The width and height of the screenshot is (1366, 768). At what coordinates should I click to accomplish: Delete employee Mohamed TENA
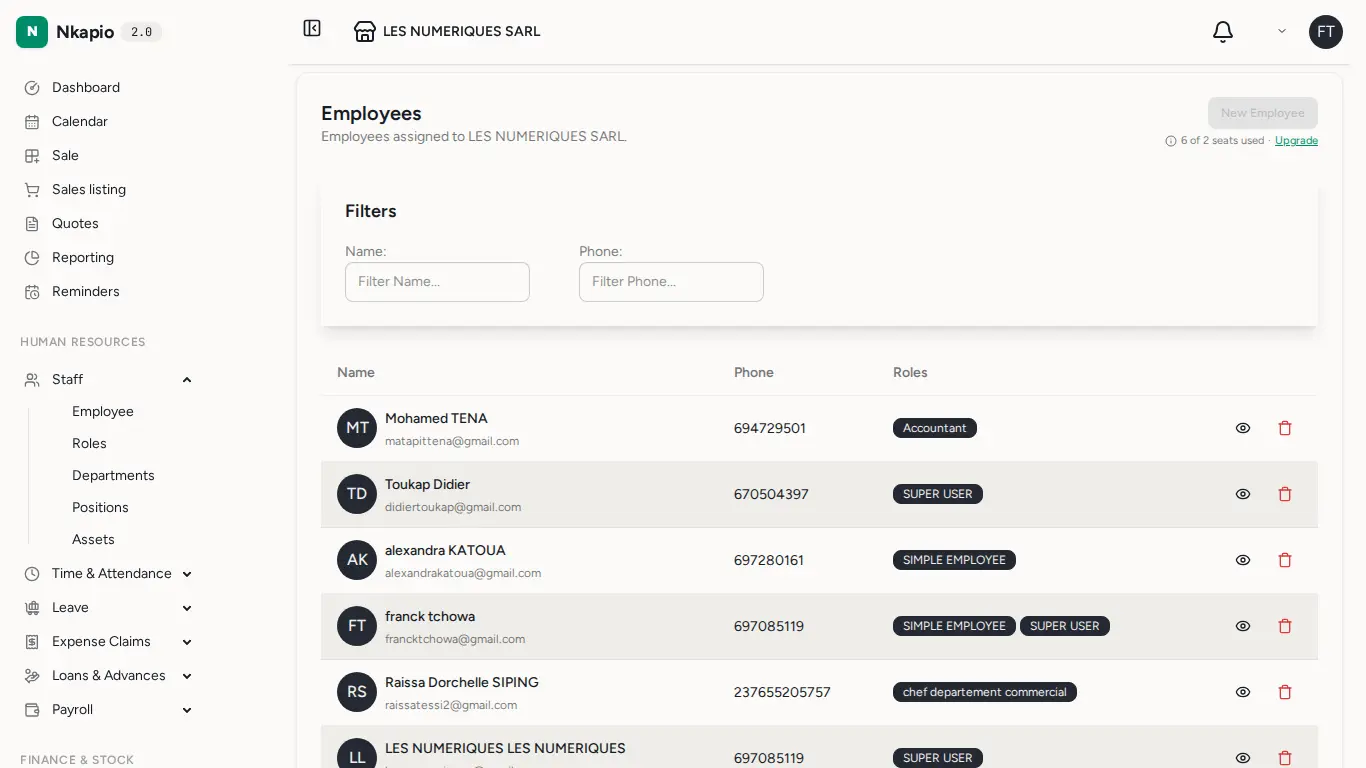pos(1285,428)
